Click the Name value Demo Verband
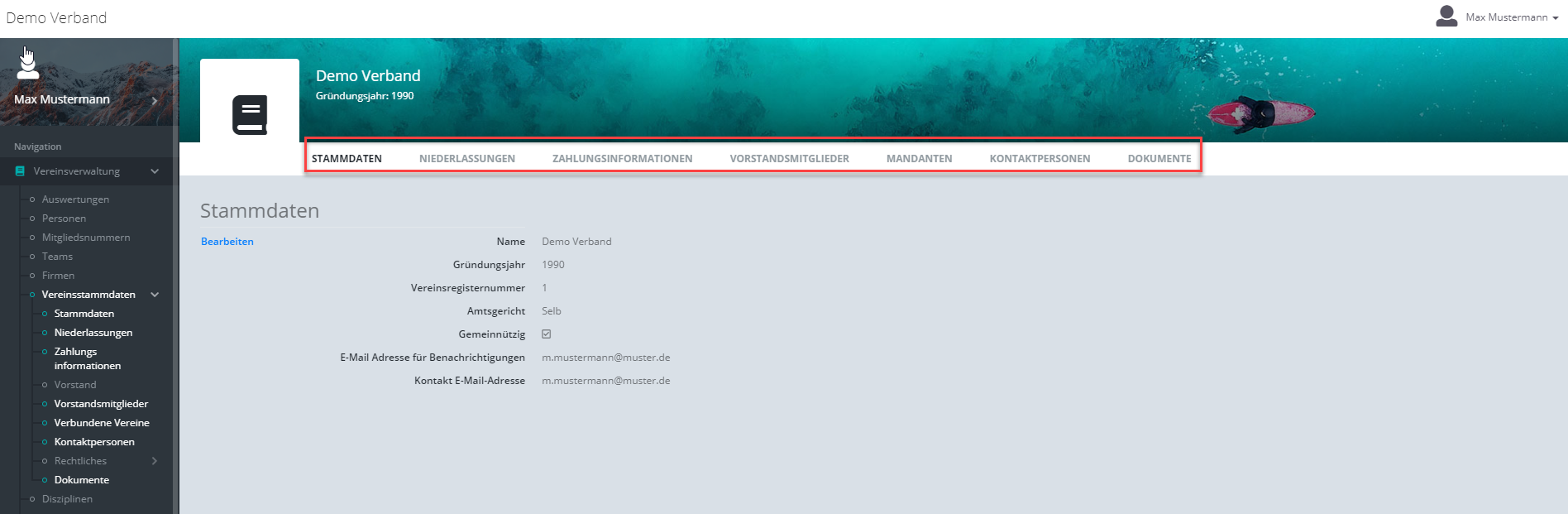This screenshot has height=514, width=1568. (576, 242)
